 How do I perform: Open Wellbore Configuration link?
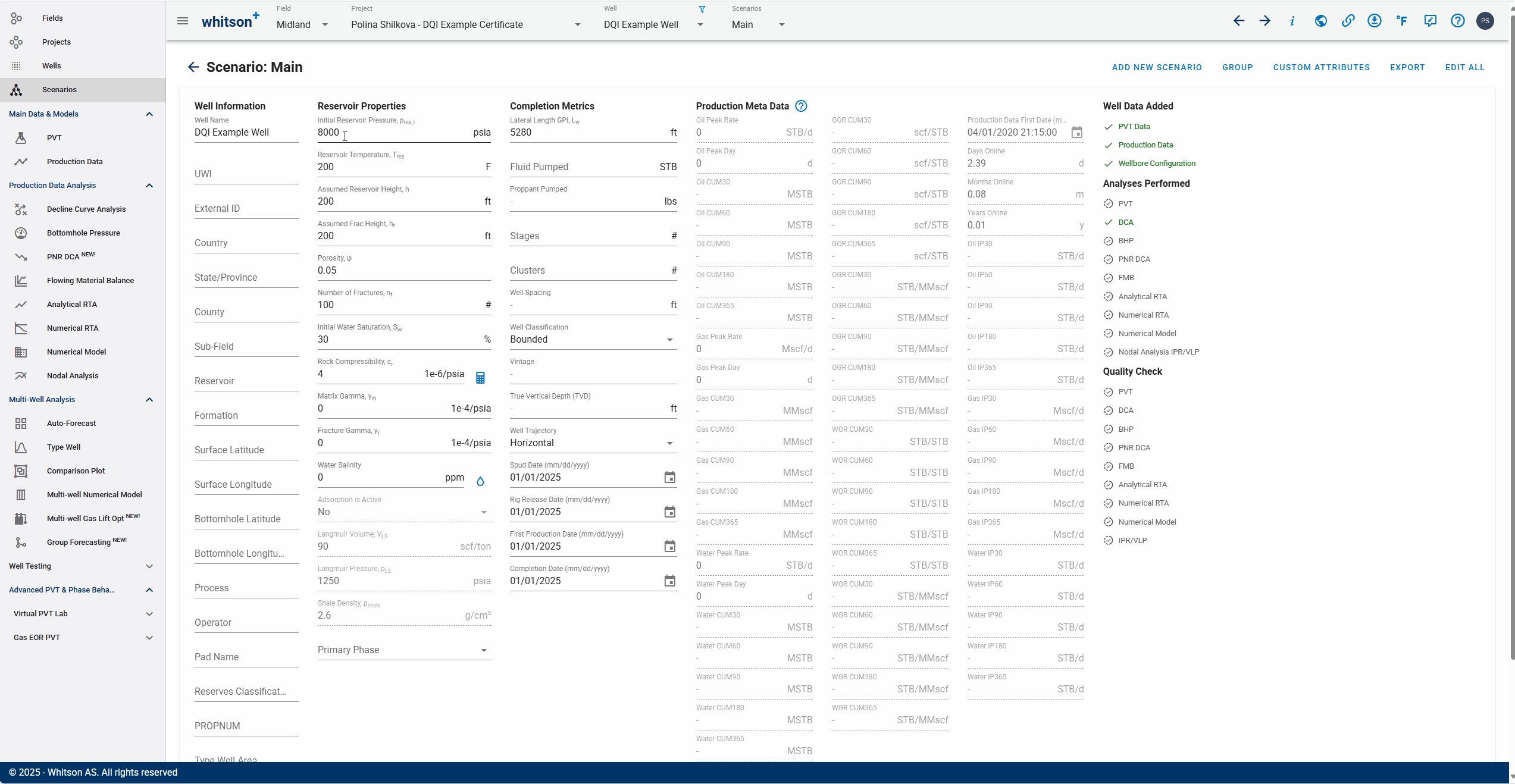[1157, 163]
